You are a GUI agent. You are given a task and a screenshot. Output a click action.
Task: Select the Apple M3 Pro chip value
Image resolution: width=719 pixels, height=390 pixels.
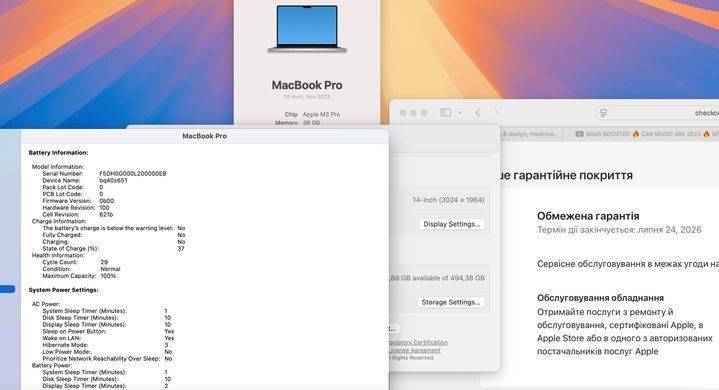321,115
